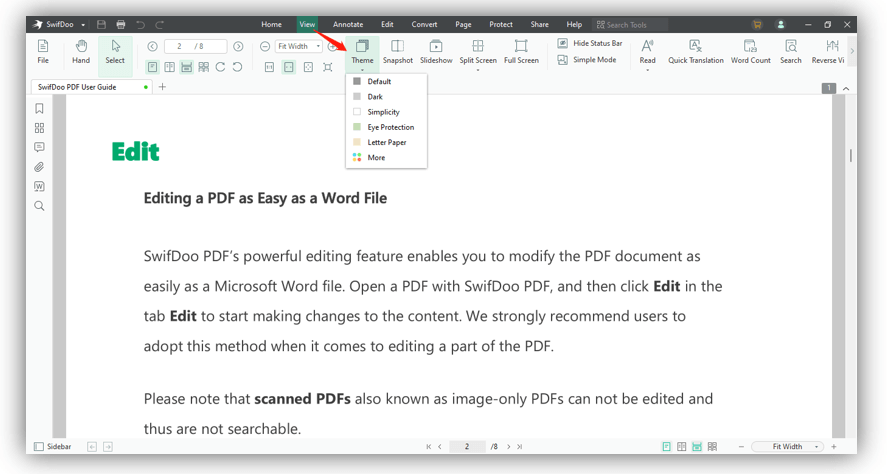Select the Simplicity theme
The height and width of the screenshot is (474, 887).
(386, 112)
